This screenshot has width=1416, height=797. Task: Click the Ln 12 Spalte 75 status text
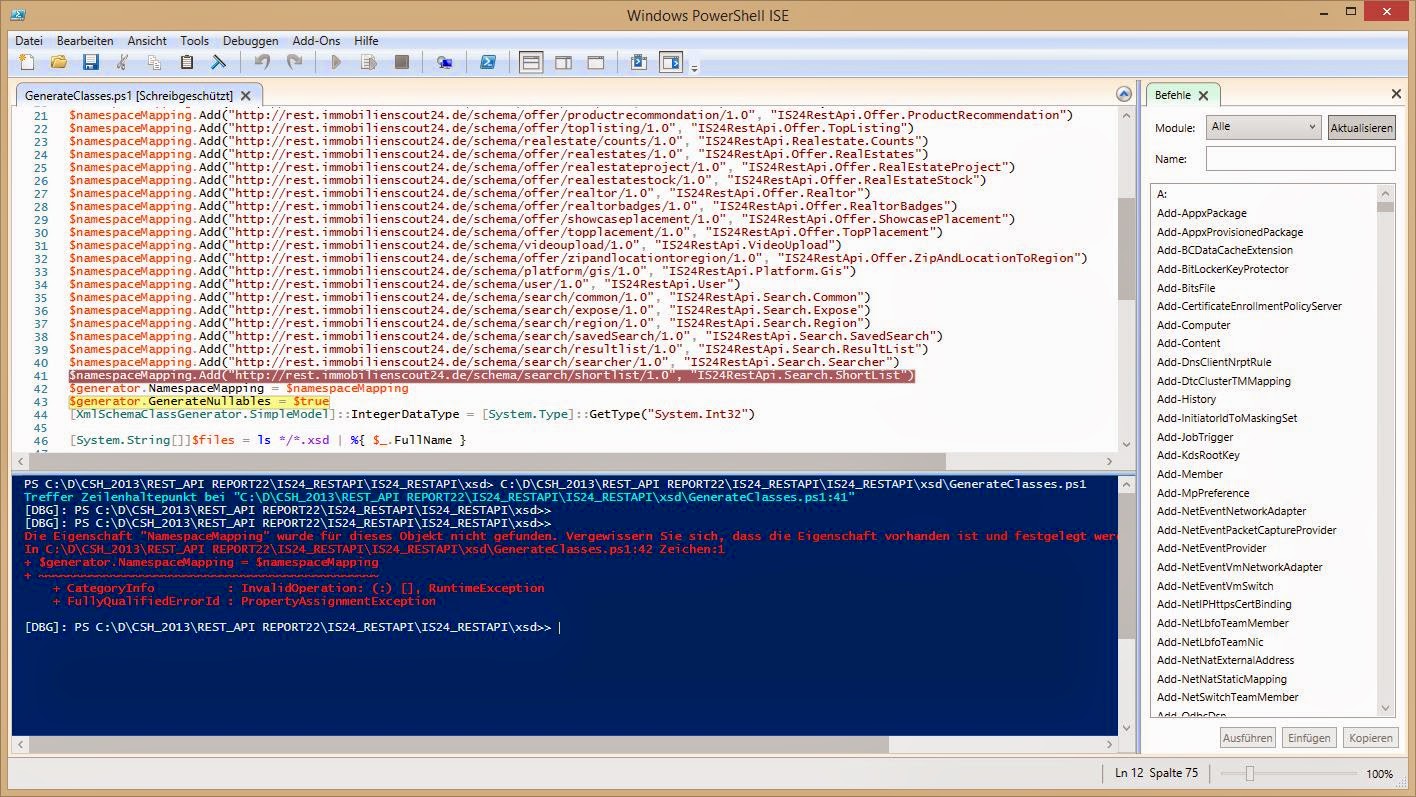[x=1156, y=773]
